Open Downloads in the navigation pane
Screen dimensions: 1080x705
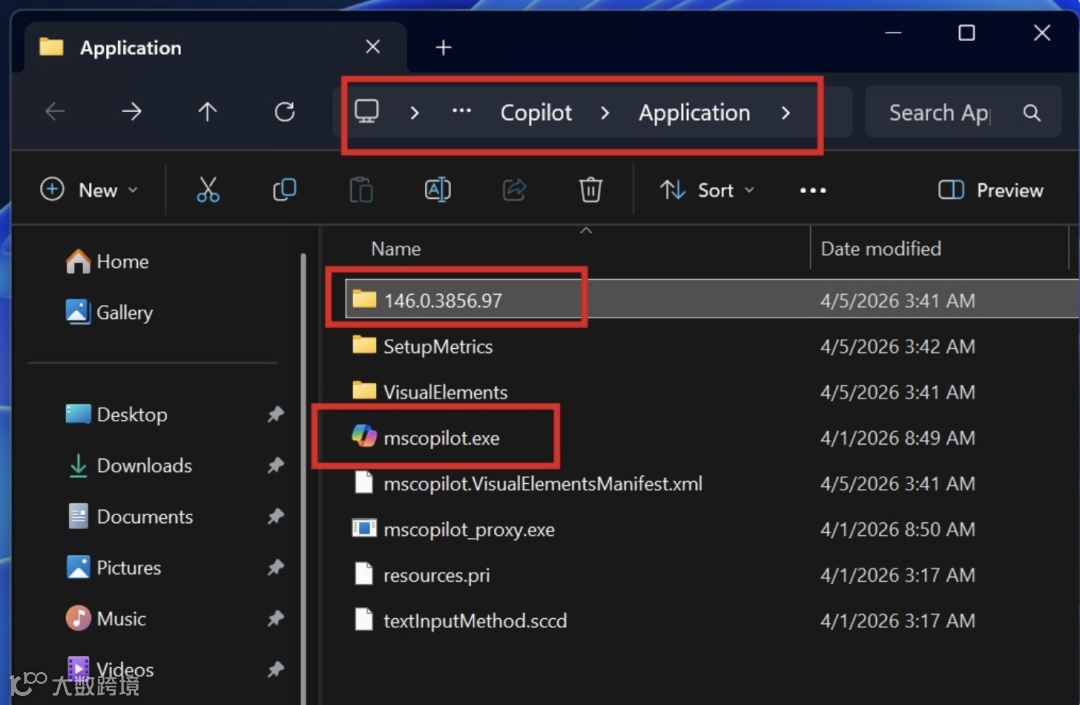(128, 465)
